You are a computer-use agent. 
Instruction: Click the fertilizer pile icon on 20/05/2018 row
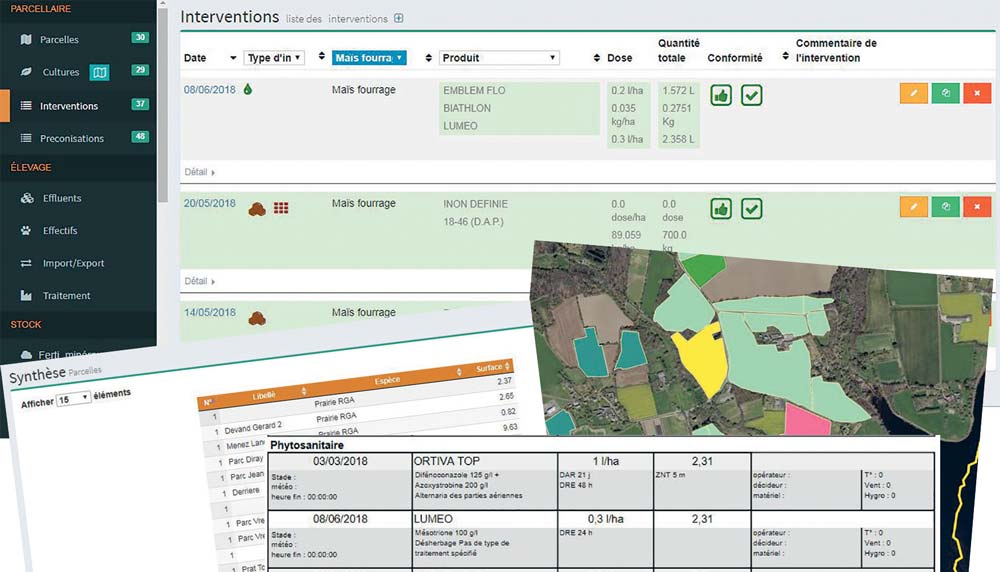point(257,209)
